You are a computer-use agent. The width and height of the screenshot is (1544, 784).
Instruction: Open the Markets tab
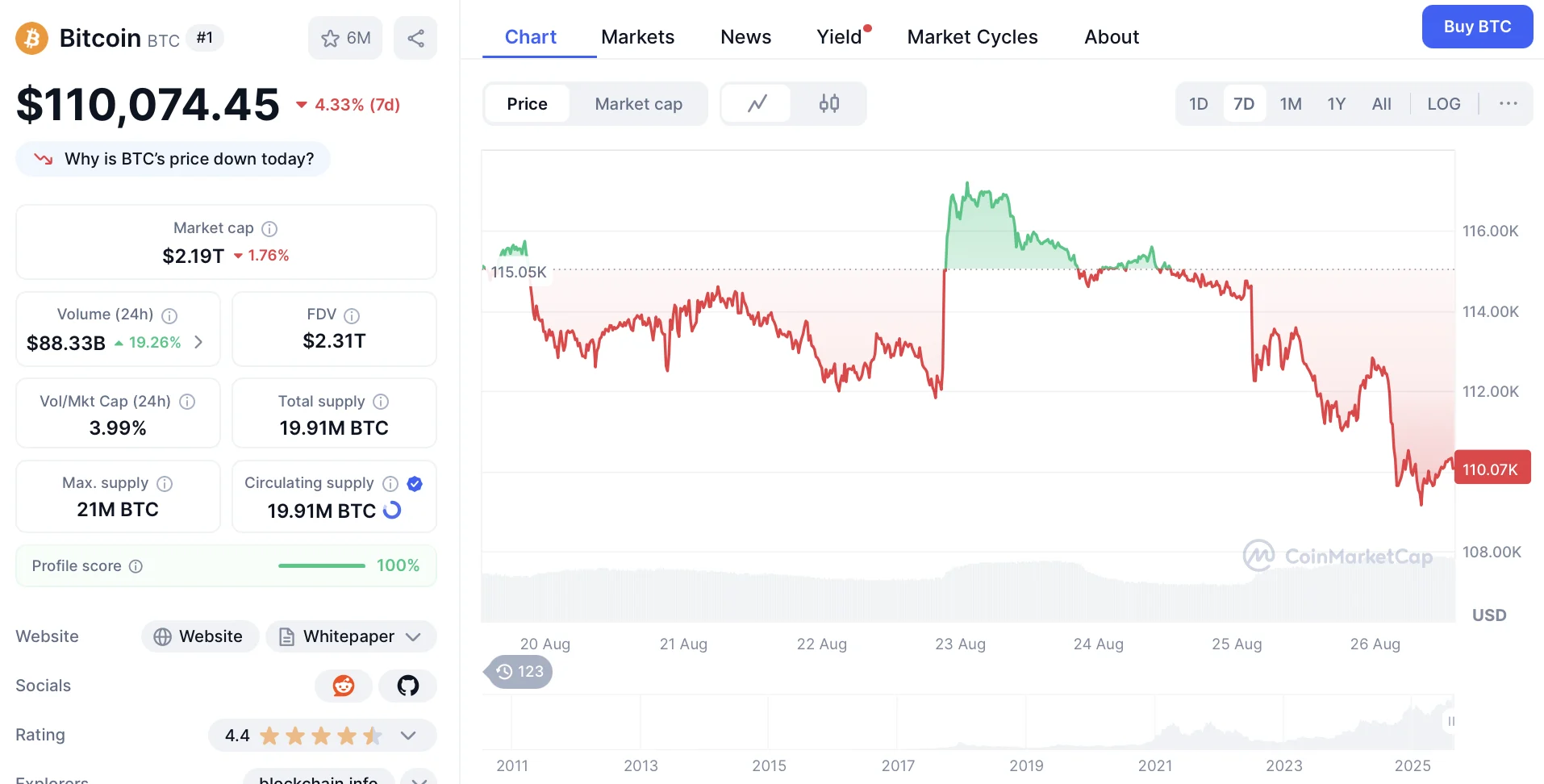pyautogui.click(x=637, y=37)
